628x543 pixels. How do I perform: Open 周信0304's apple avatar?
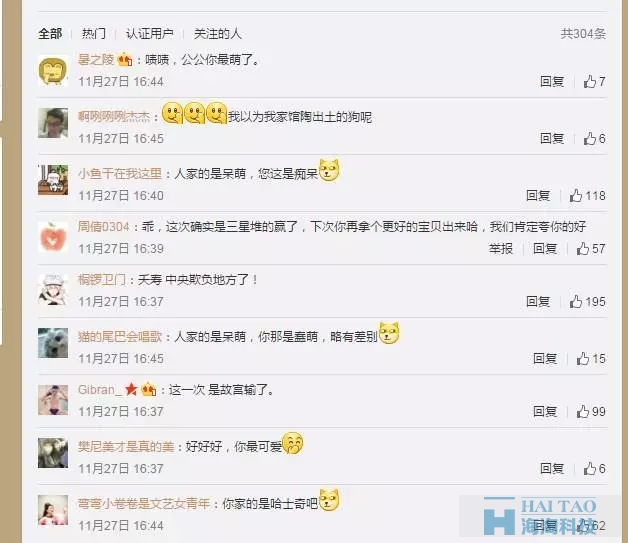pos(53,237)
